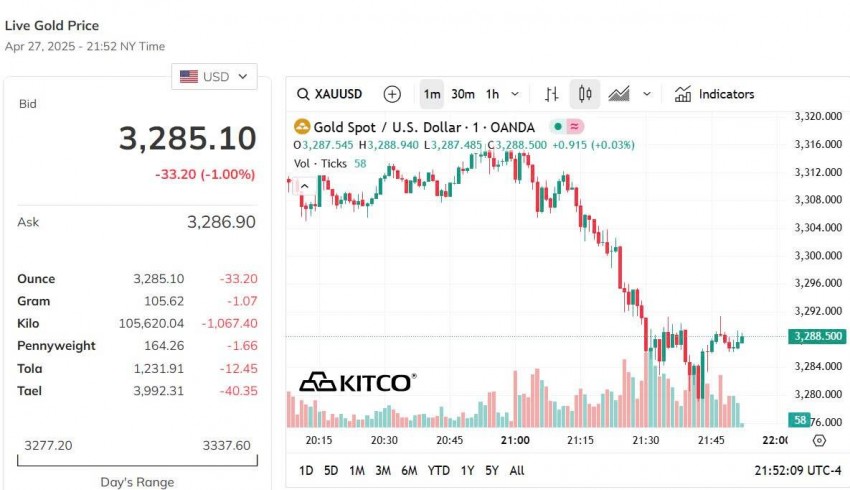Add a symbol to compare with plus icon

click(392, 94)
